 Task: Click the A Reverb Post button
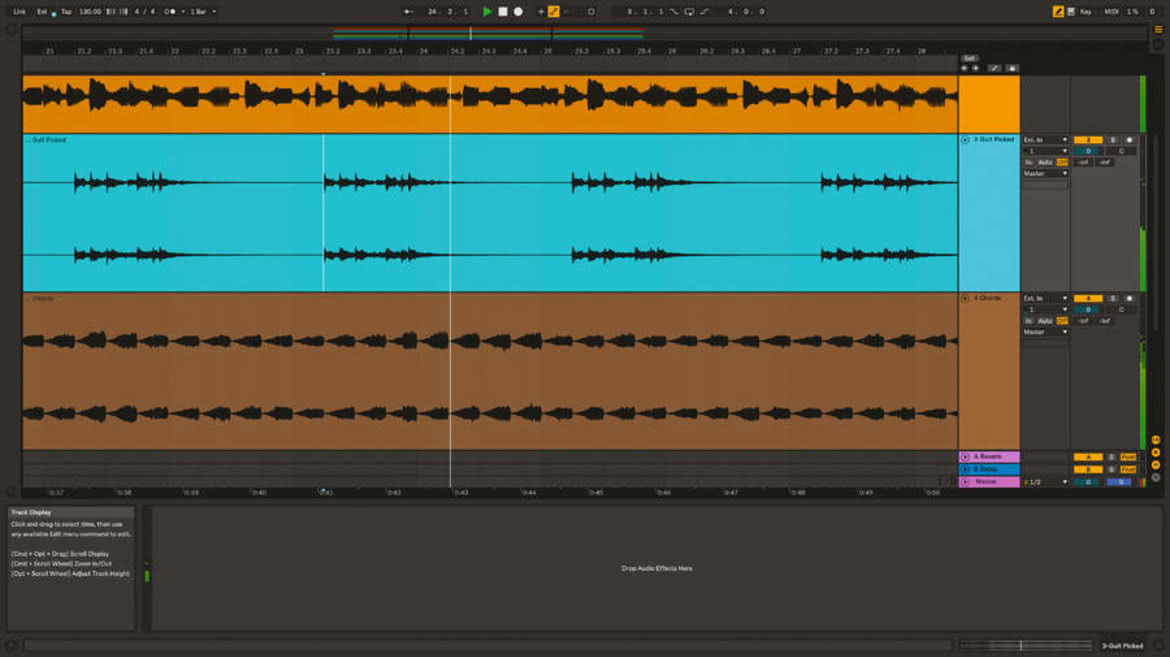pyautogui.click(x=1128, y=457)
